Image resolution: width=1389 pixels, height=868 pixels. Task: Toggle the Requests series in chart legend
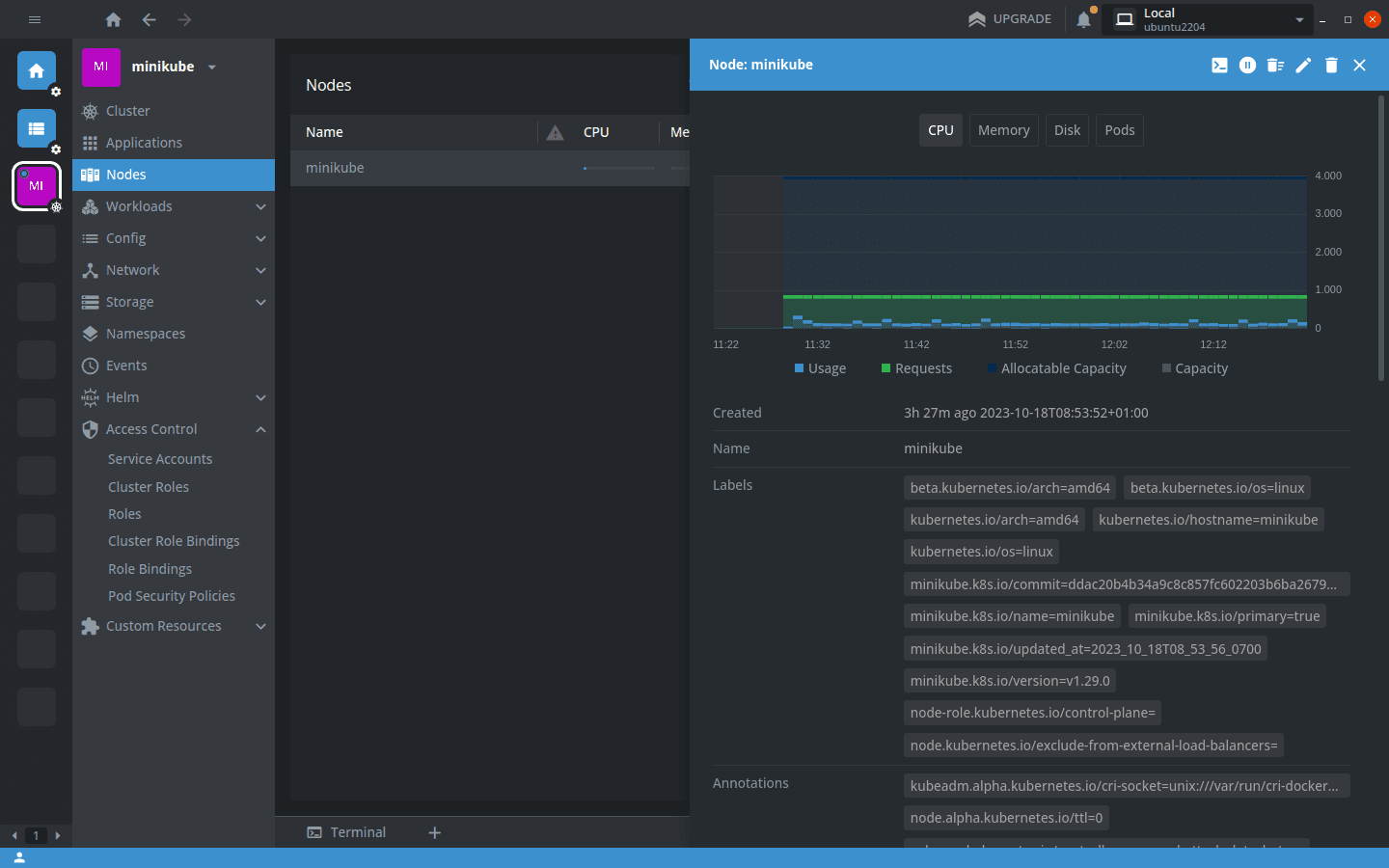tap(916, 368)
